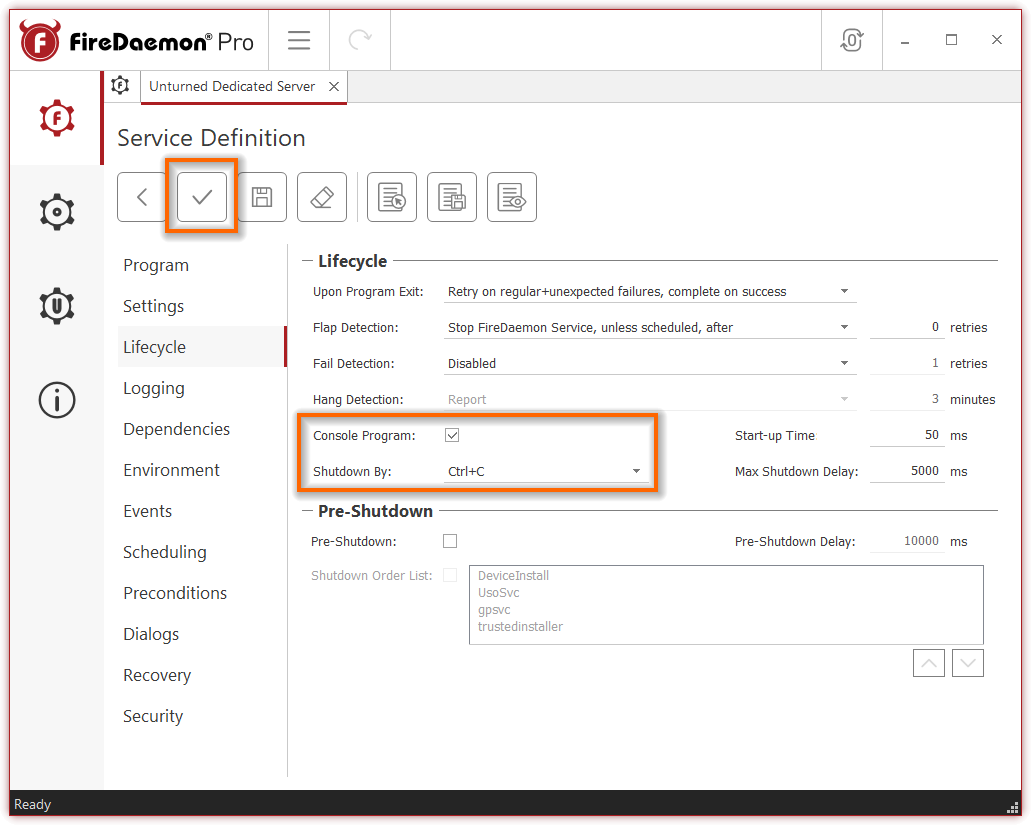Click the Fail Detection retries field

pos(907,364)
